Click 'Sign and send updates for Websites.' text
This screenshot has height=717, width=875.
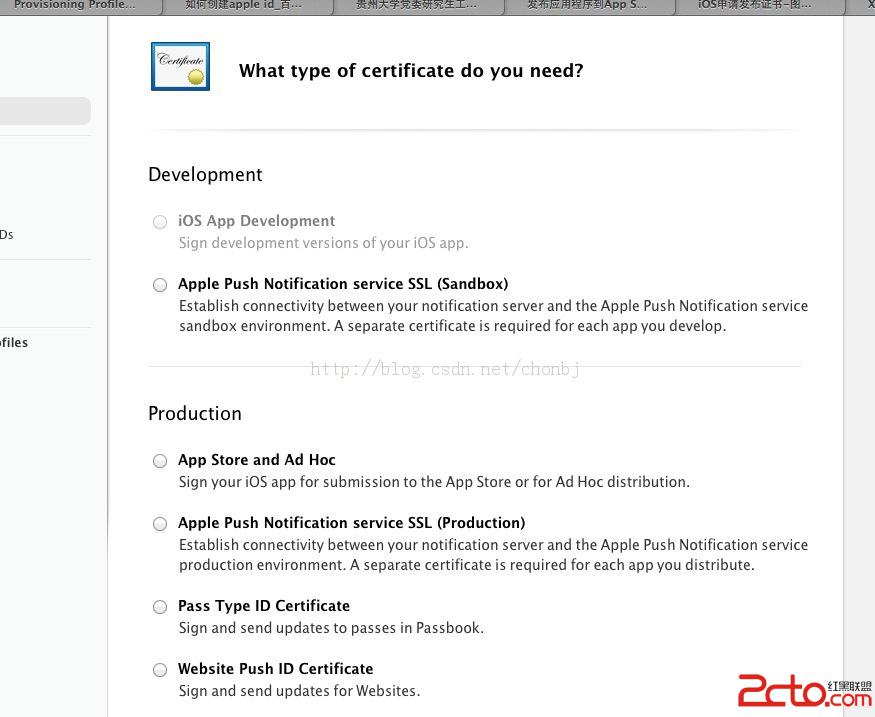[300, 691]
